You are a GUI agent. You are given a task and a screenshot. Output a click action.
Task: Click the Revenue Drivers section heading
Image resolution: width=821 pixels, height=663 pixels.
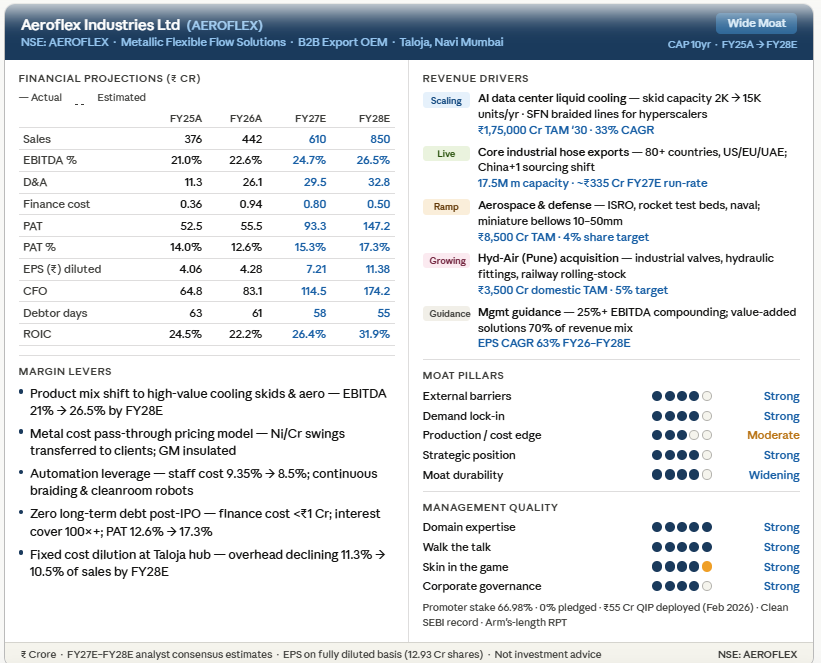point(475,79)
